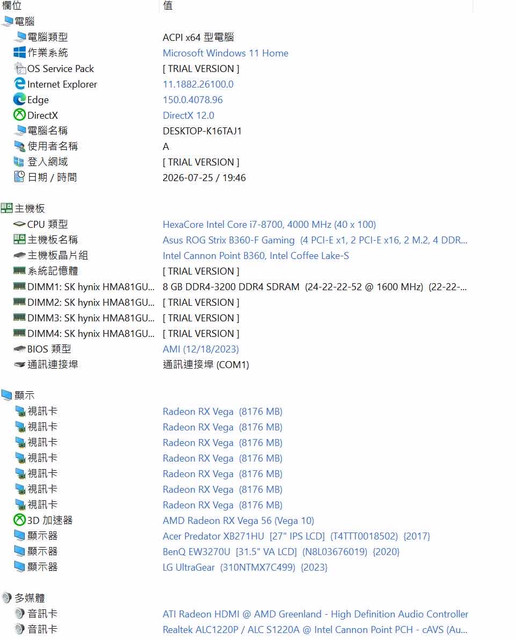Select the Internet Explorer icon
This screenshot has height=640, width=516.
tap(20, 84)
